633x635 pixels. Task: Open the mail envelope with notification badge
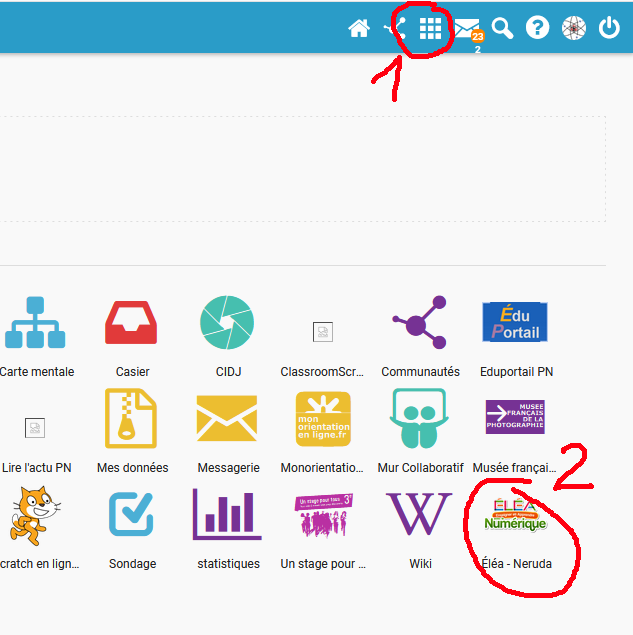467,28
